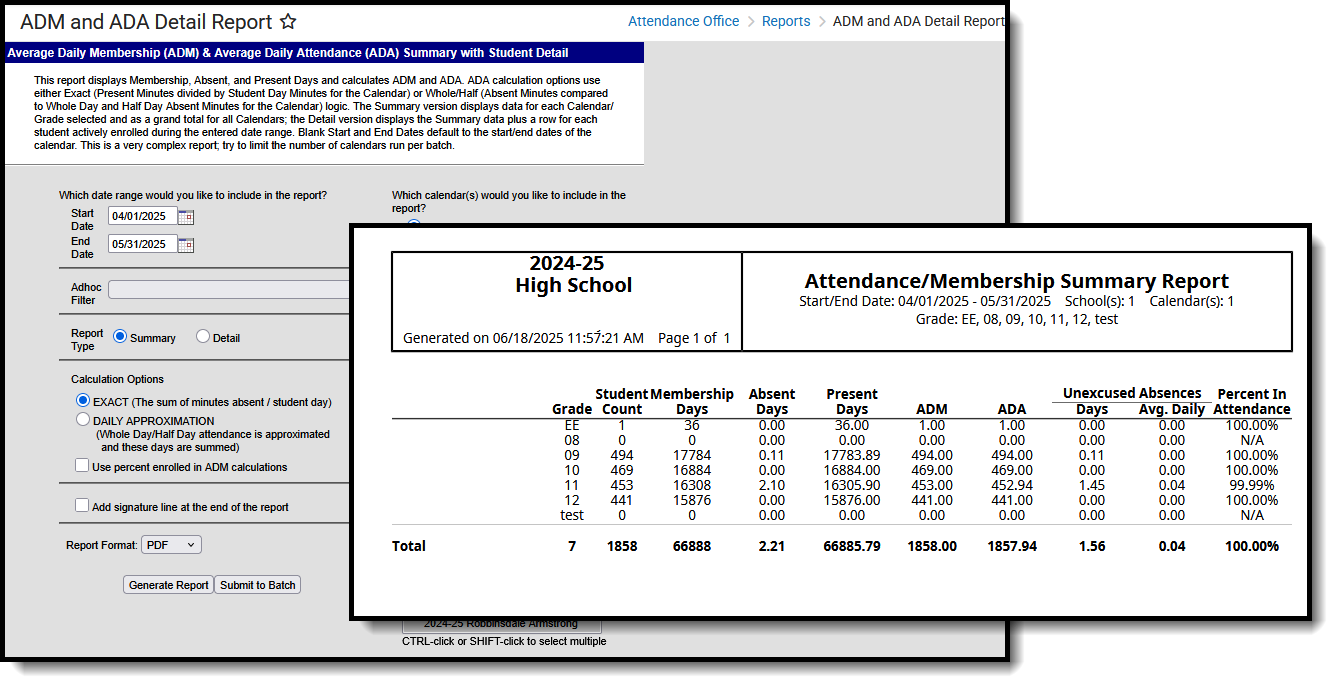Open the Attendance Office breadcrumb link
Image resolution: width=1337 pixels, height=687 pixels.
(684, 21)
